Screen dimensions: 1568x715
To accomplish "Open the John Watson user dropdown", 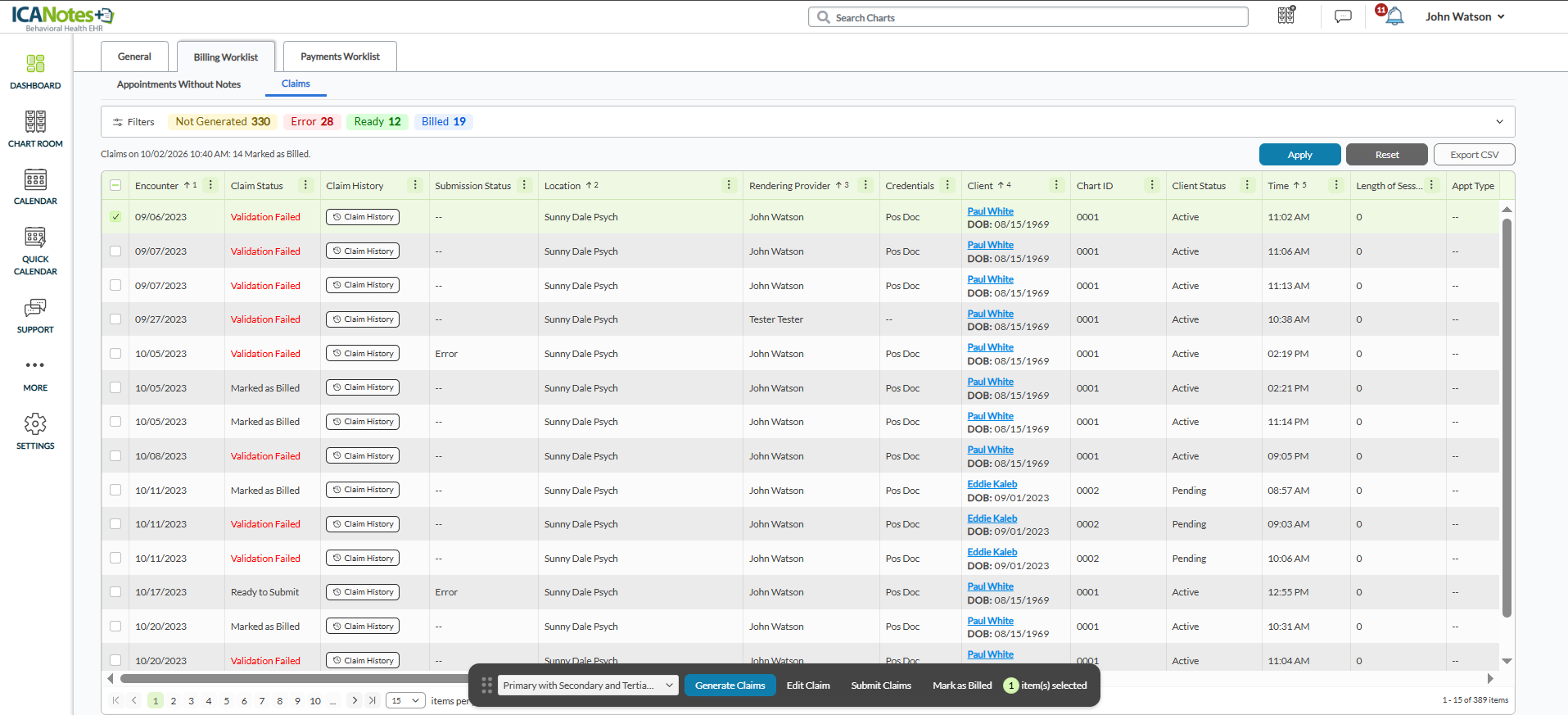I will (x=1465, y=16).
